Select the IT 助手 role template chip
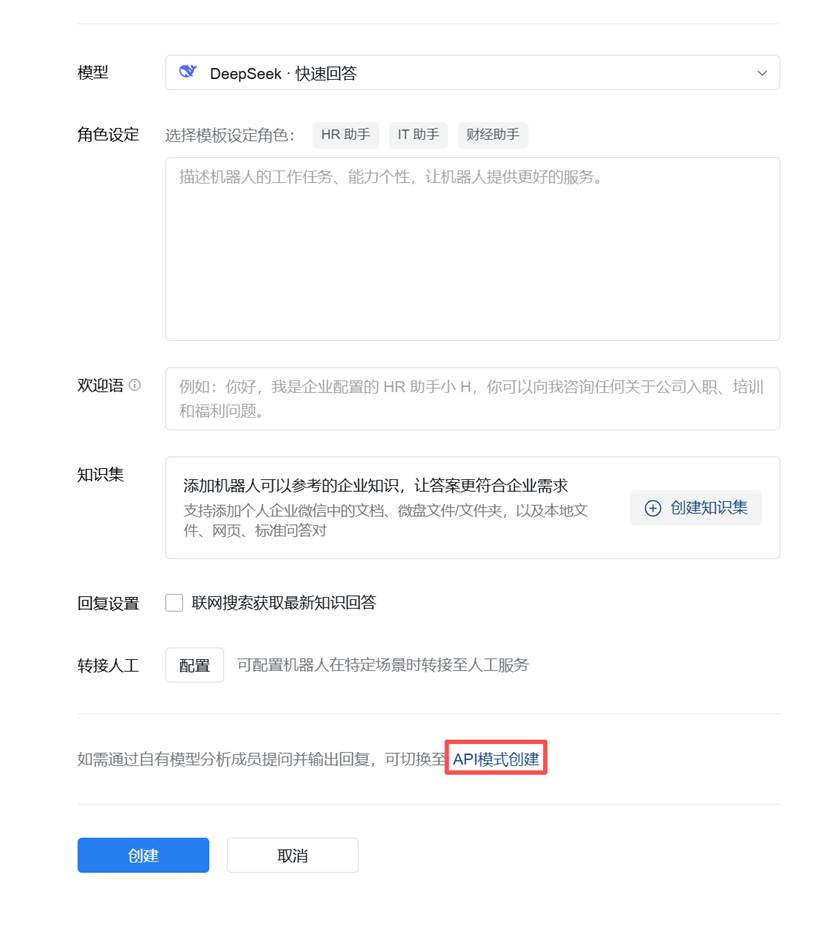The height and width of the screenshot is (935, 830). 417,134
